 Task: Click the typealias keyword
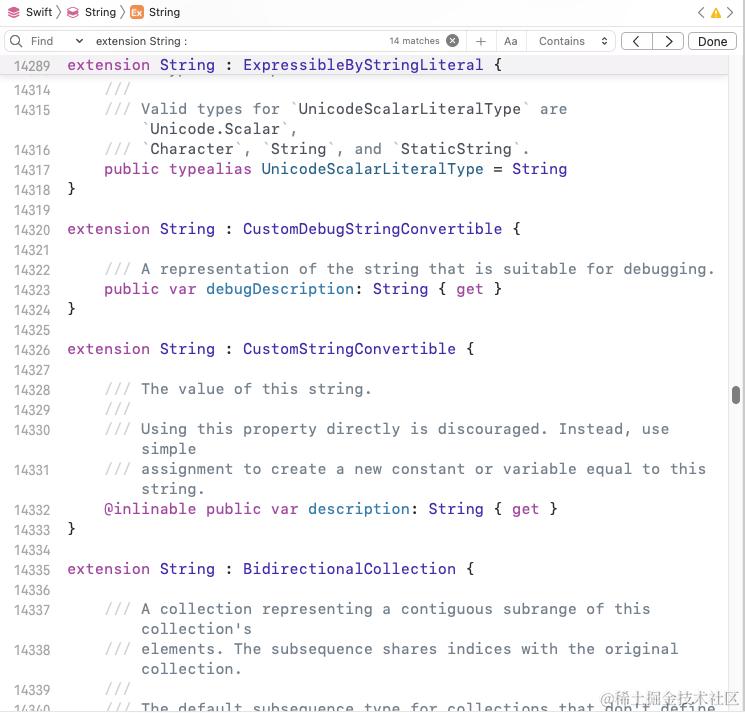[x=210, y=169]
